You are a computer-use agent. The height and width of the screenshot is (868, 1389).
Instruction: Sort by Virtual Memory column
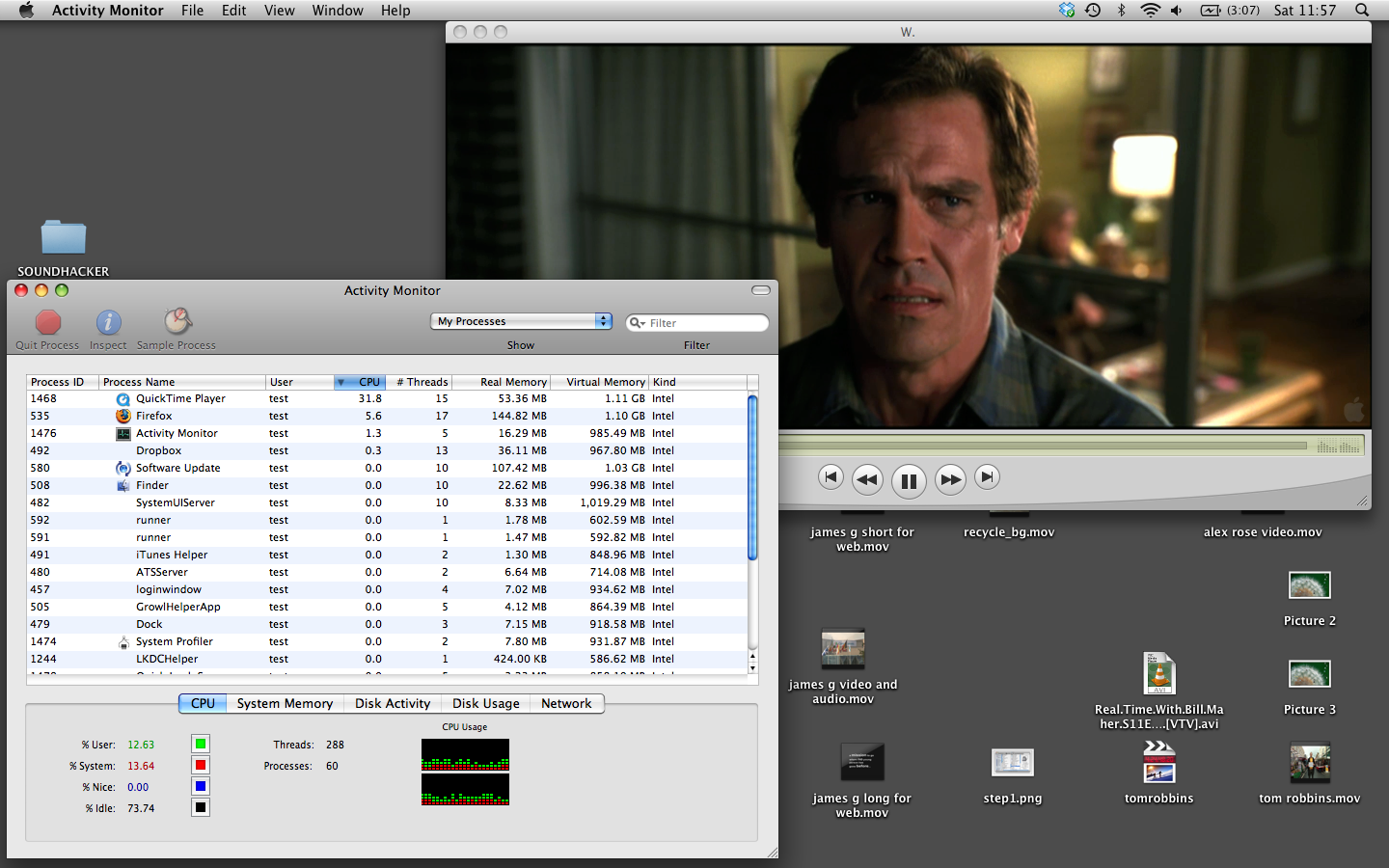(599, 382)
